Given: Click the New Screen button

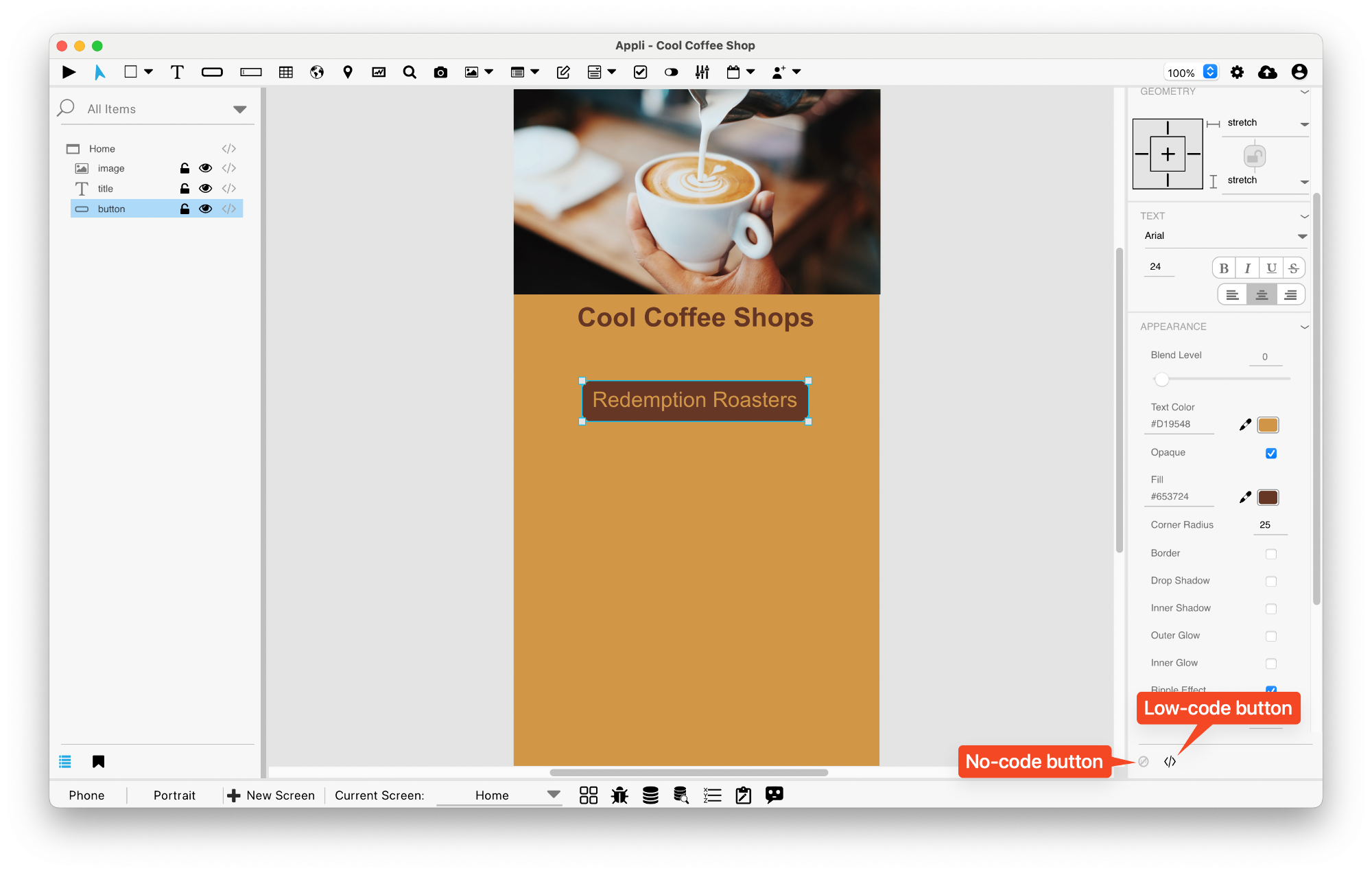Looking at the screenshot, I should [271, 795].
